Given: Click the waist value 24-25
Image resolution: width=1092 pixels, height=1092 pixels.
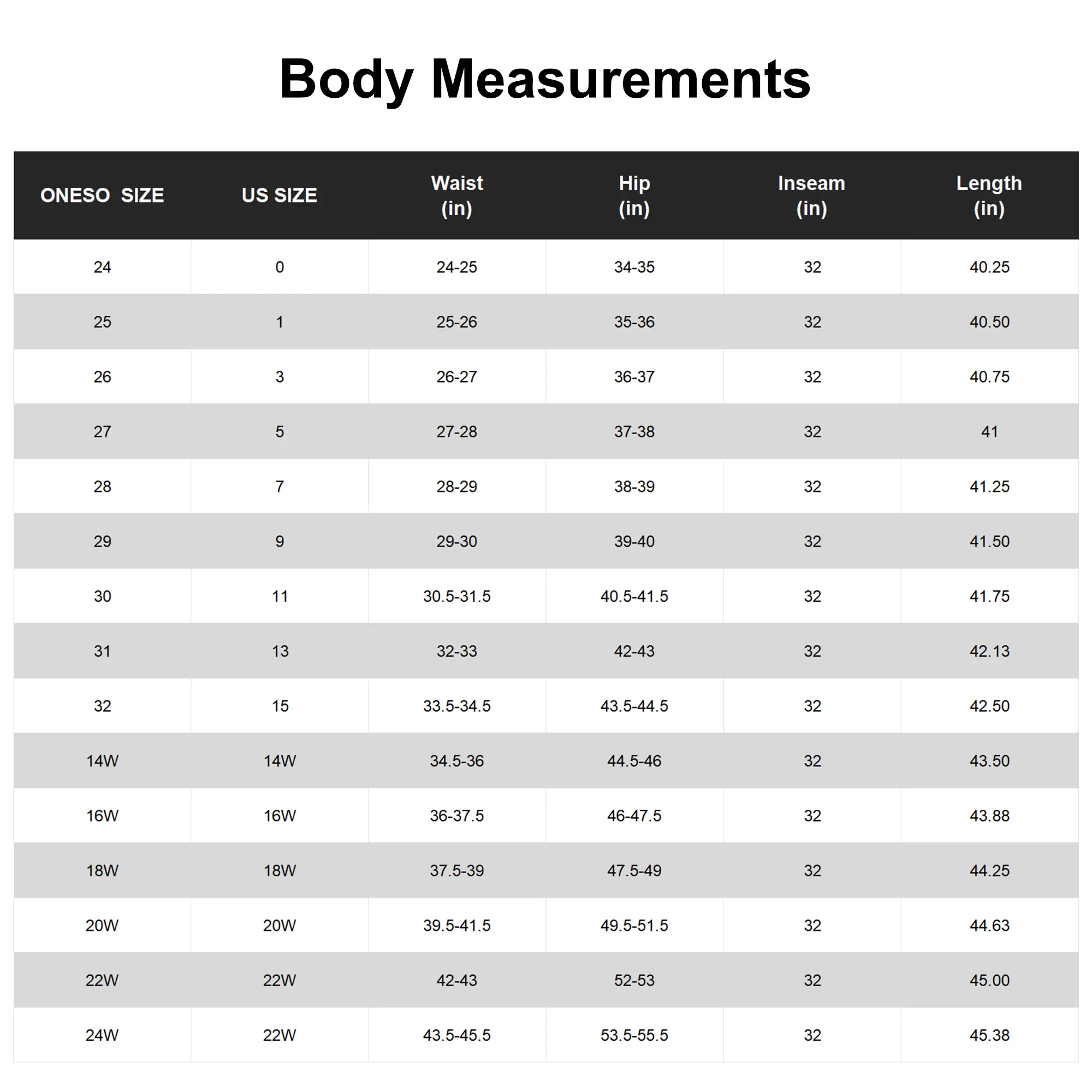Looking at the screenshot, I should click(456, 267).
